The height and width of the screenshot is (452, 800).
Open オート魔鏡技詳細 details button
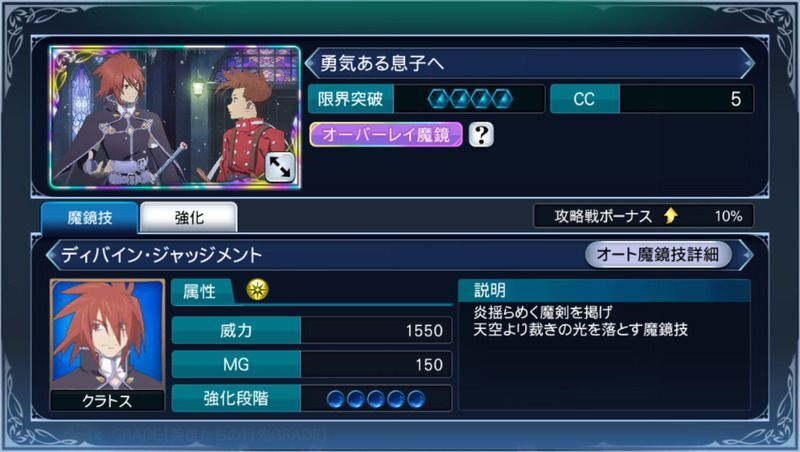(x=658, y=254)
